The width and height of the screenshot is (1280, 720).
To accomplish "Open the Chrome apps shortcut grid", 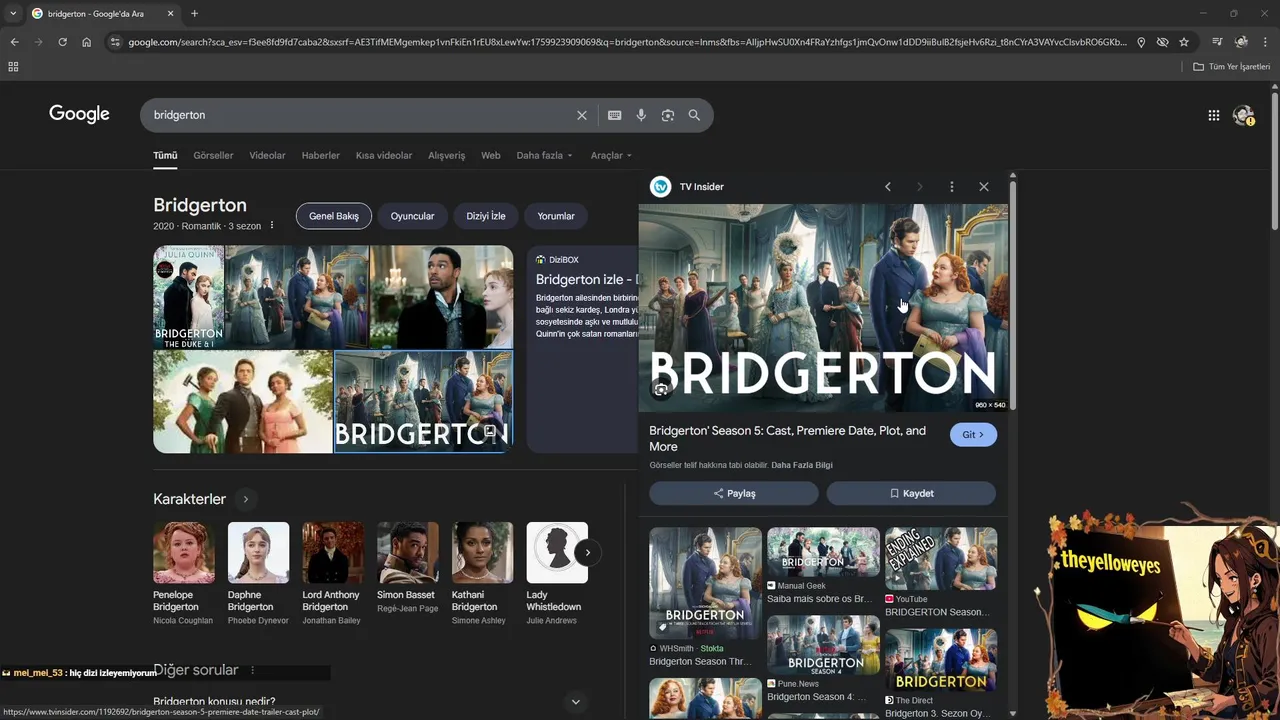I will [13, 67].
